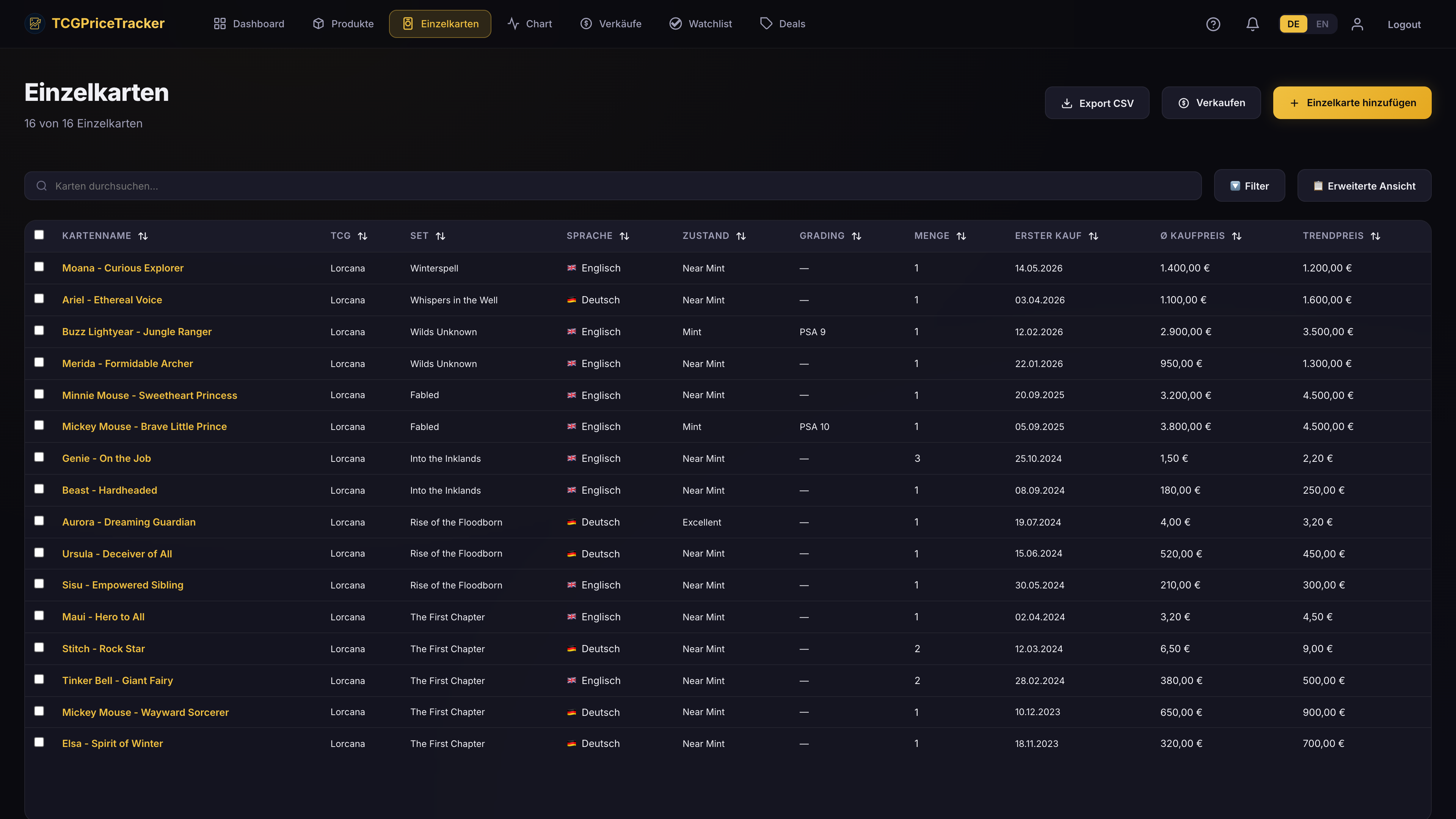Open the Deals menu item
1456x819 pixels.
tap(782, 24)
